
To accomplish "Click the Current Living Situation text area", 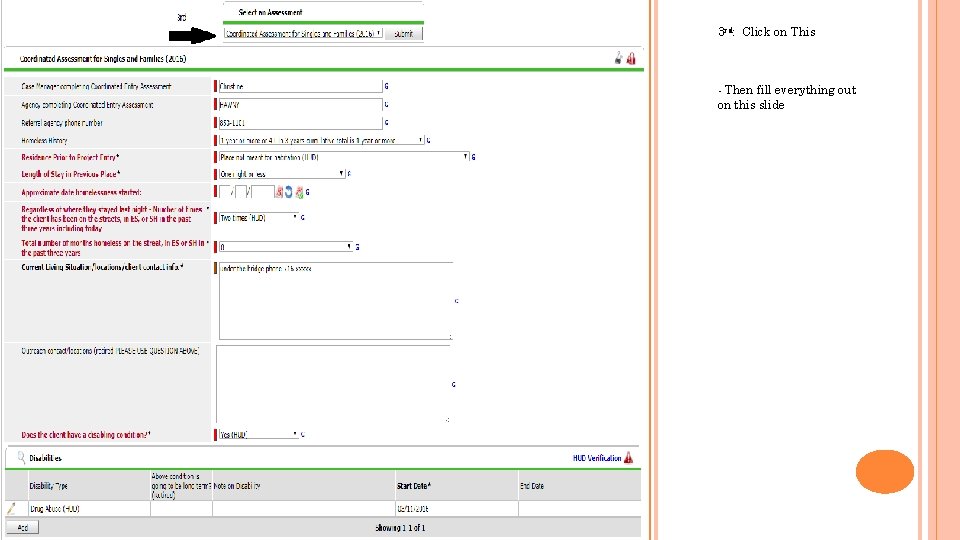I will click(336, 301).
